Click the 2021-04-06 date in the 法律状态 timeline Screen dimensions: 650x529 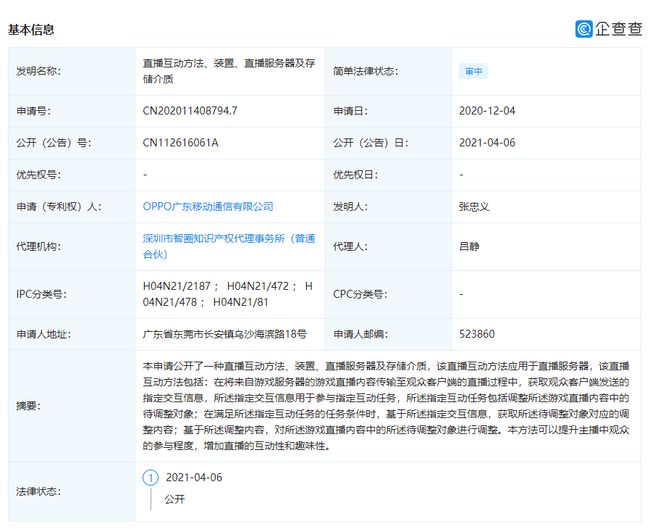point(193,478)
